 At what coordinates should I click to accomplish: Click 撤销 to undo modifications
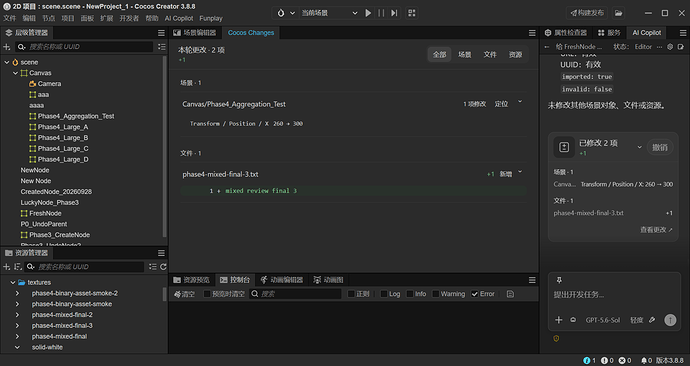point(660,147)
